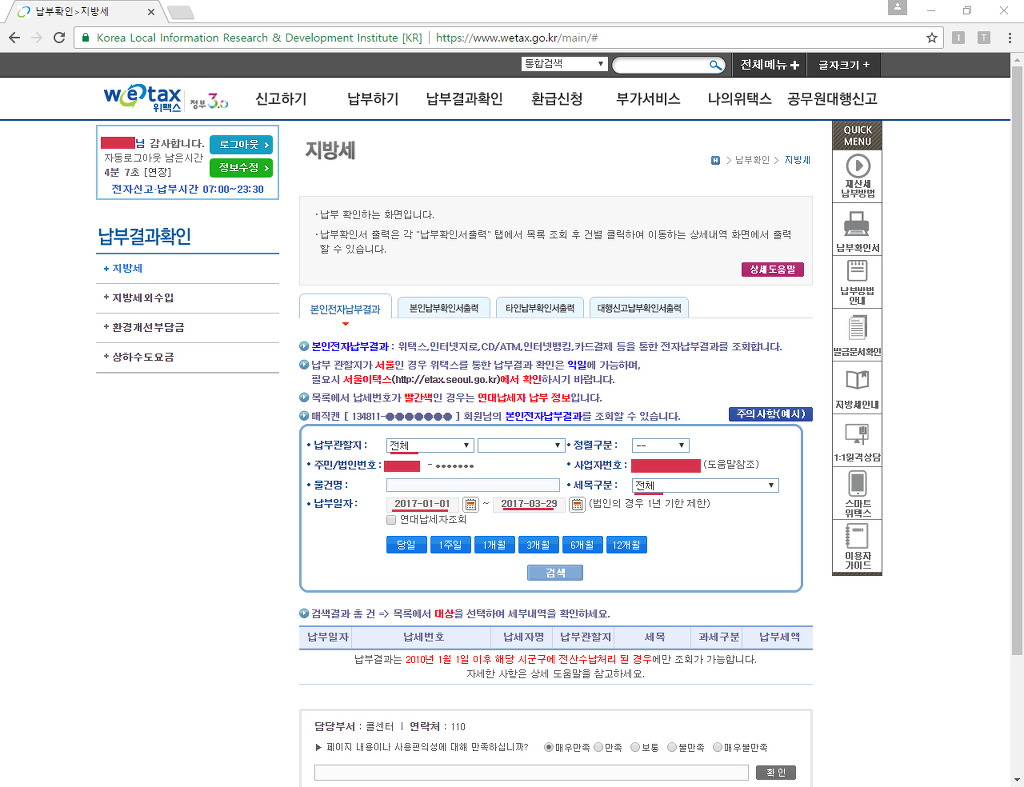1024x787 pixels.
Task: Open 공무원대행신고 main menu
Action: point(832,99)
